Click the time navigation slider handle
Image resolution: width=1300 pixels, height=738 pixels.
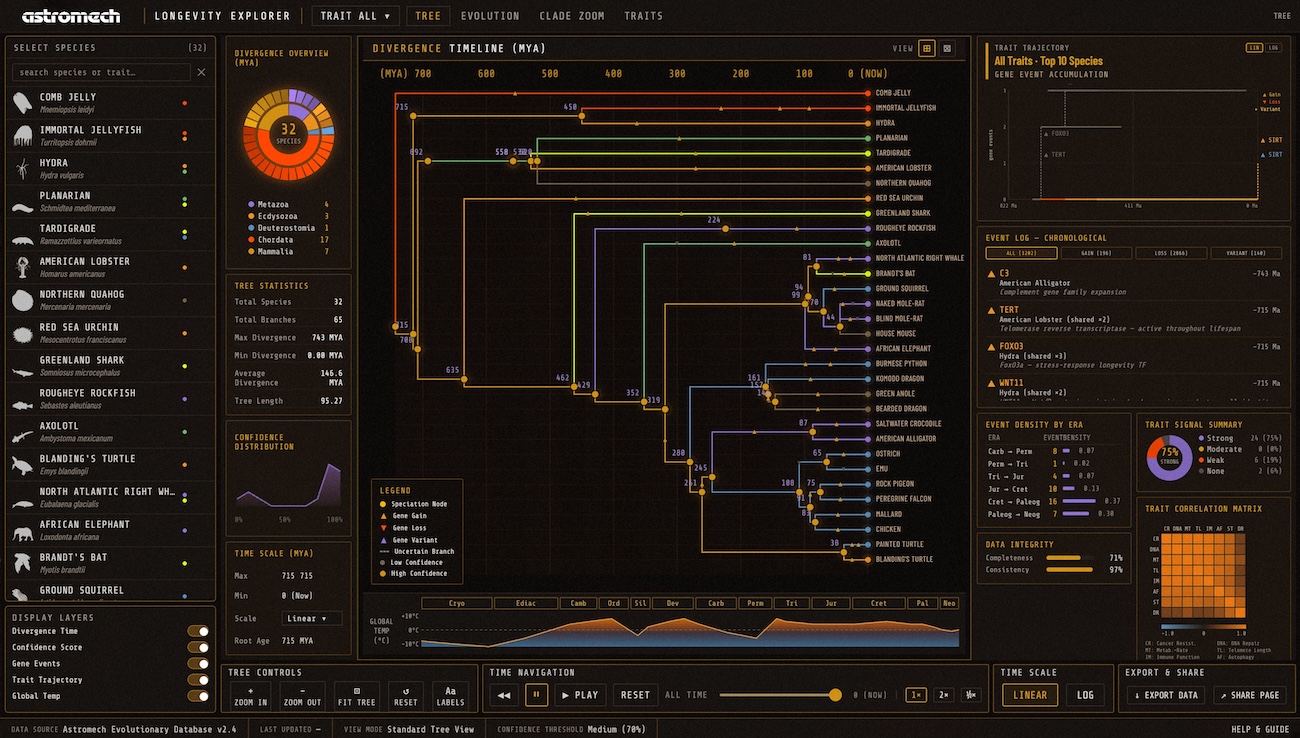pyautogui.click(x=835, y=695)
